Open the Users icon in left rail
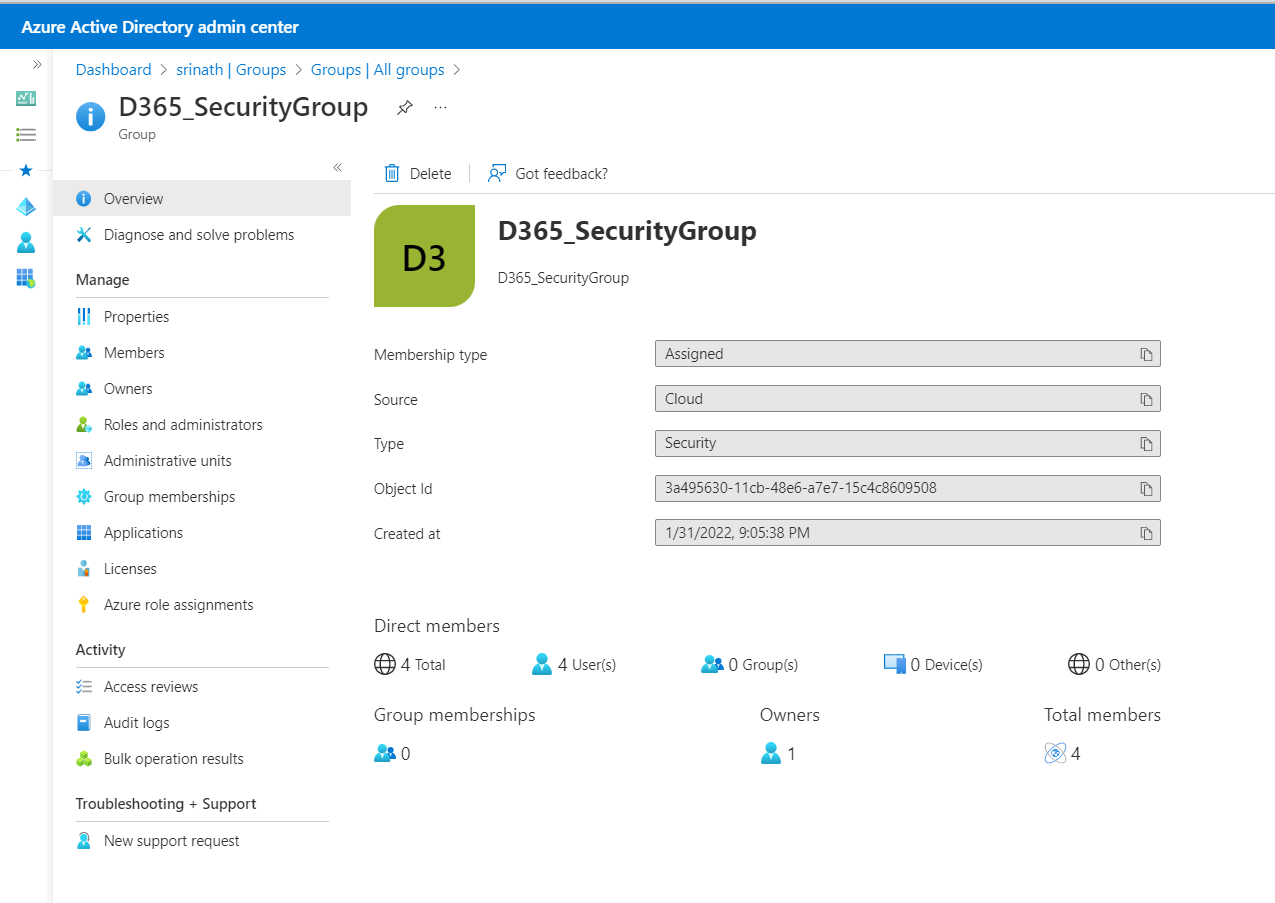 click(26, 242)
